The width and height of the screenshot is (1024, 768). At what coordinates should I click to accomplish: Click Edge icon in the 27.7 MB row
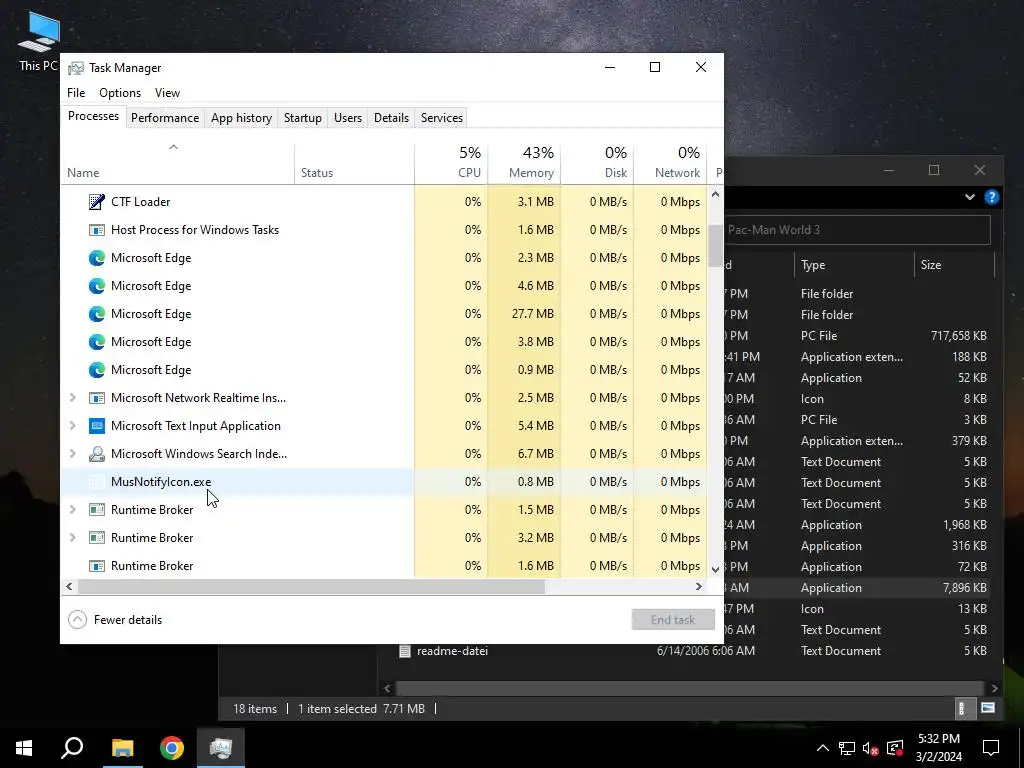click(x=97, y=314)
